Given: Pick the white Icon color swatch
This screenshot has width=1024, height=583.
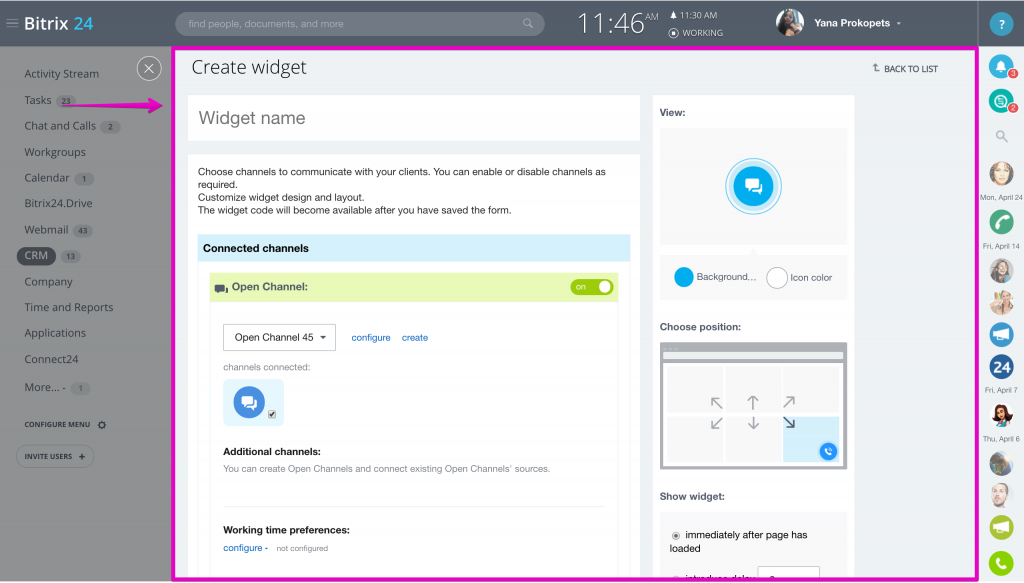Looking at the screenshot, I should (776, 277).
